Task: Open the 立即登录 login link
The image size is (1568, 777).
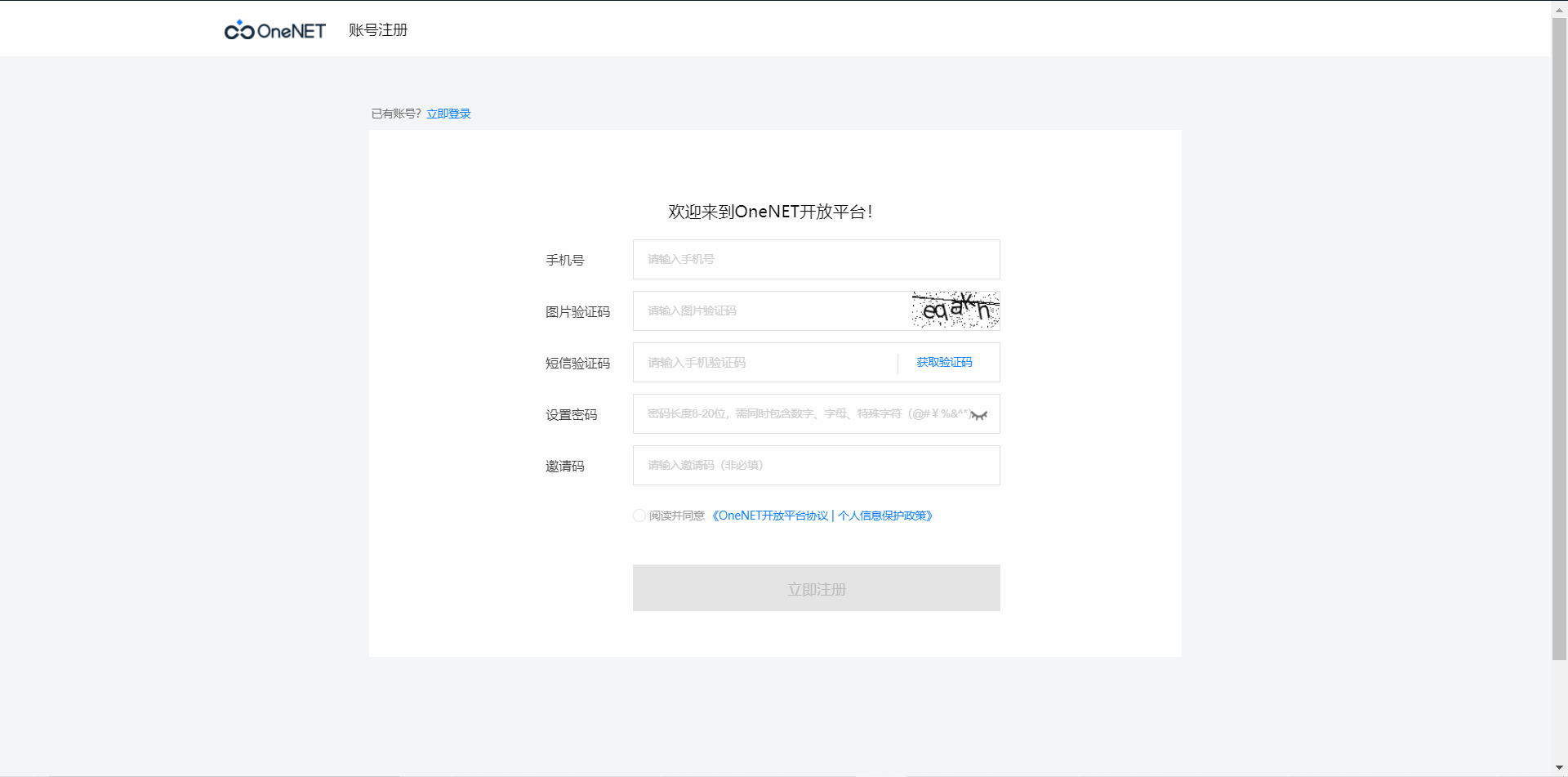Action: (x=448, y=114)
